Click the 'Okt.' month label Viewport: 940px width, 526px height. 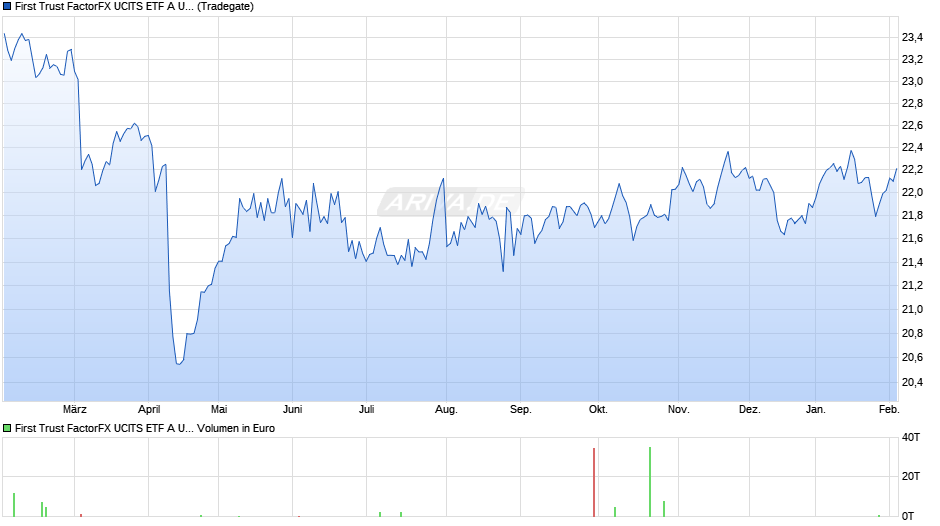tap(598, 410)
